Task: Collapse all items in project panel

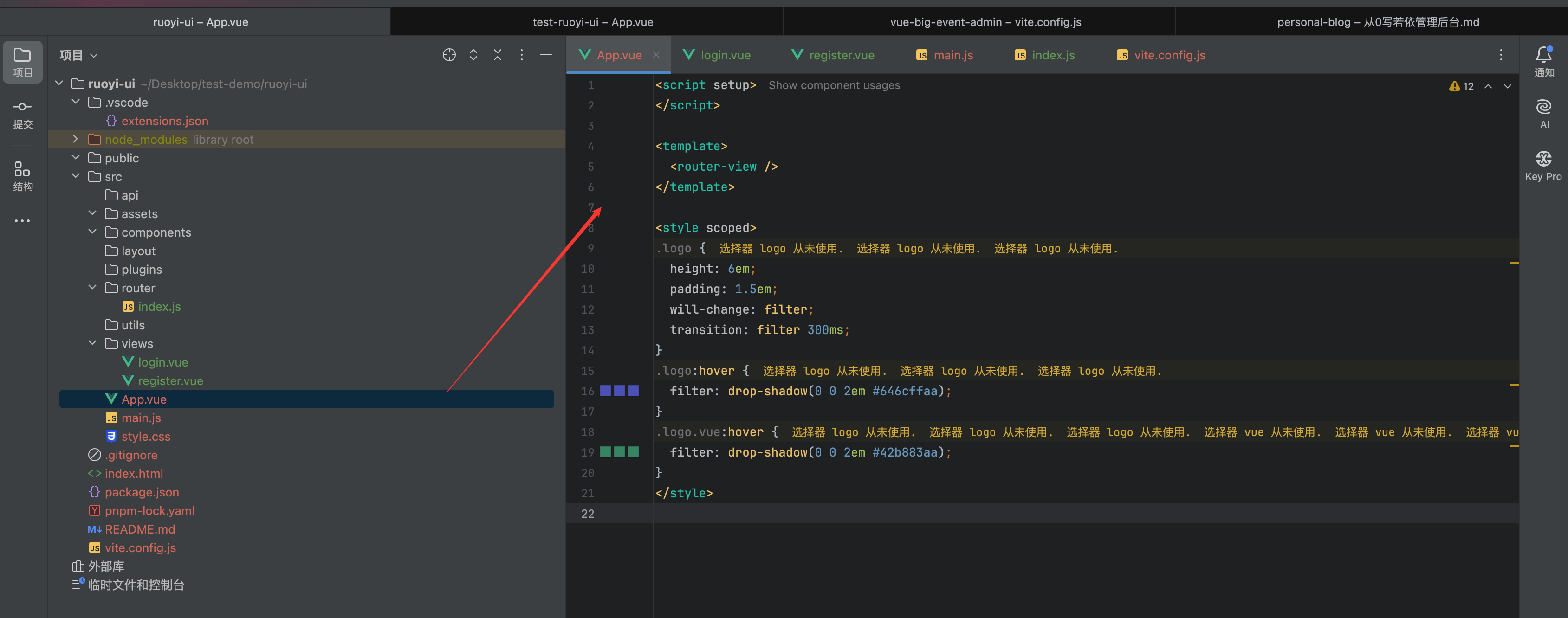Action: 498,55
